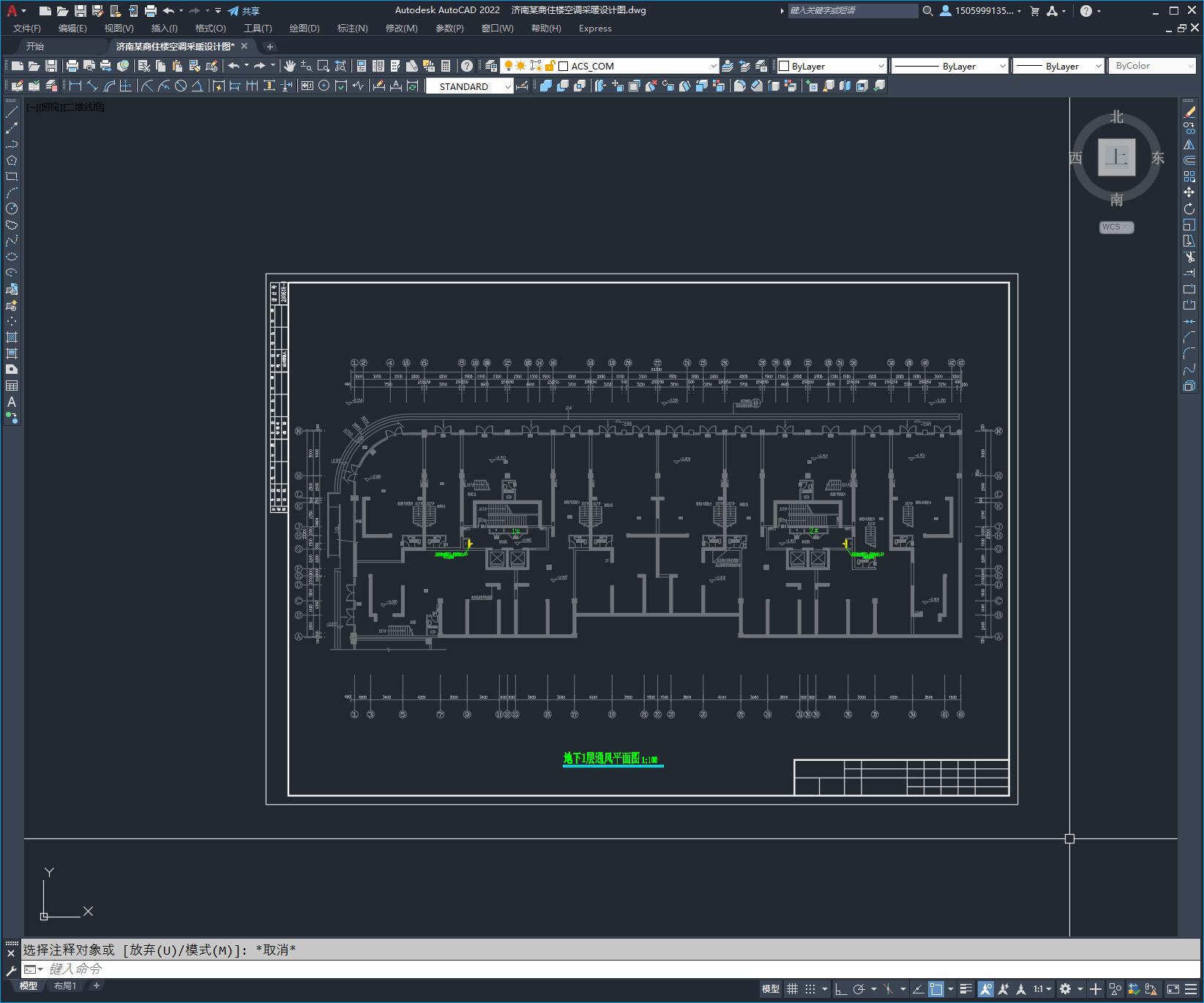This screenshot has width=1204, height=1003.
Task: Click the Help question mark toolbar icon
Action: pyautogui.click(x=467, y=66)
